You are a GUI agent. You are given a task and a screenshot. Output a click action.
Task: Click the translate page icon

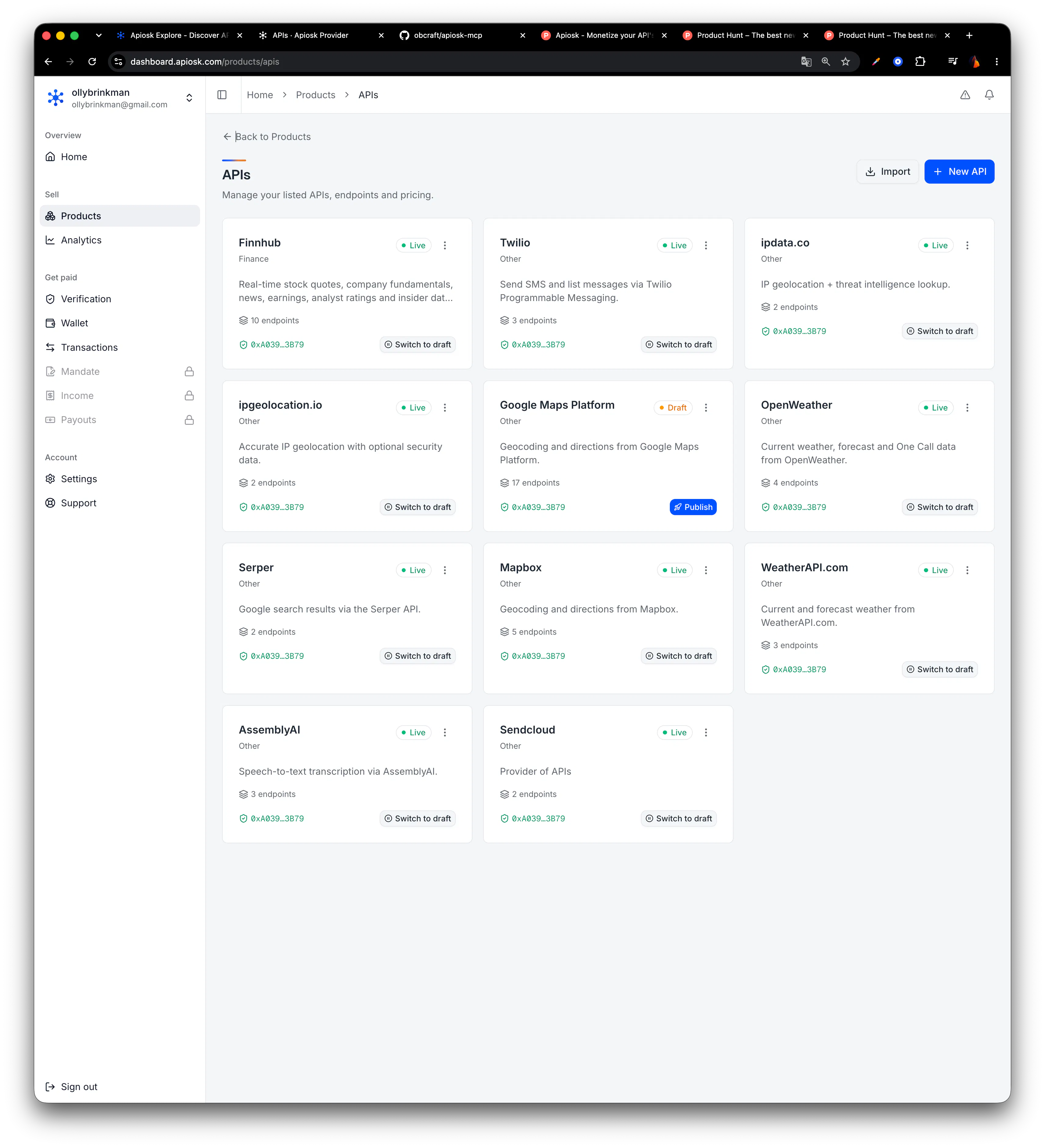click(806, 62)
